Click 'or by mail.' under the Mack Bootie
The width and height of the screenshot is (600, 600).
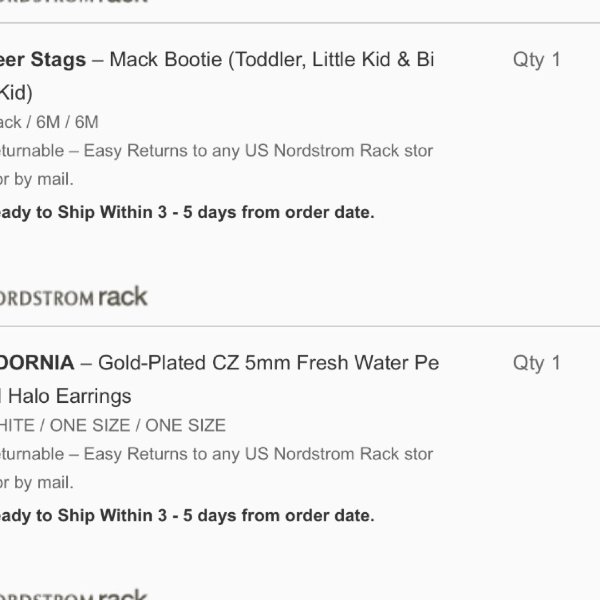coord(37,179)
